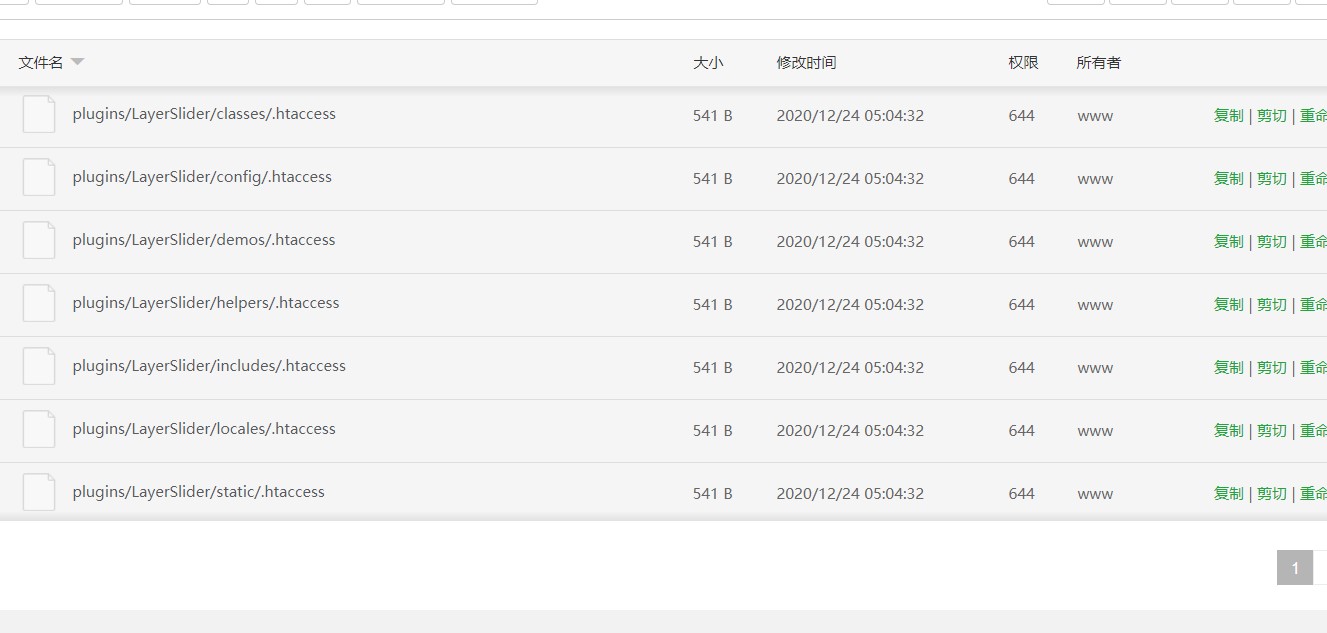Open plugins/LayerSlider/classes/.htaccess file name

[x=204, y=114]
